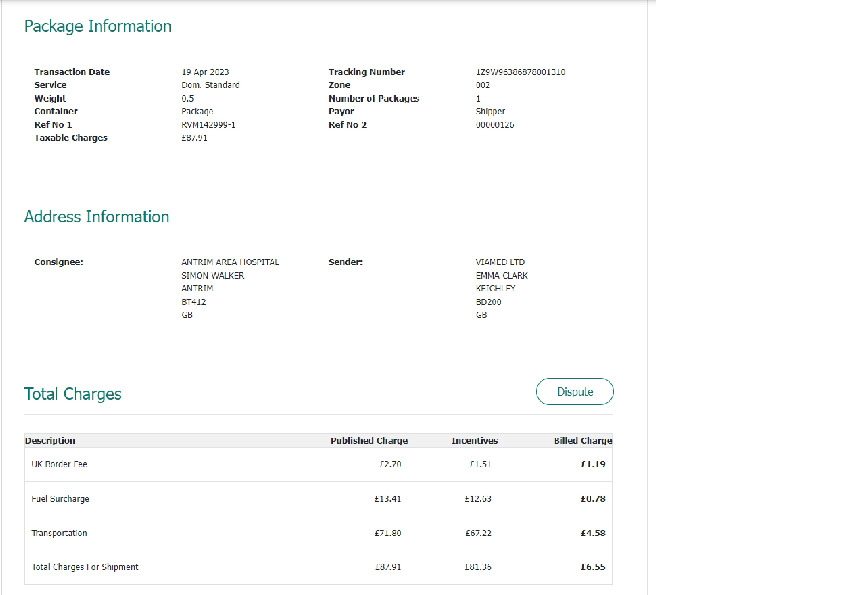
Task: Click Total Charges For Shipment row label
Action: coord(84,567)
